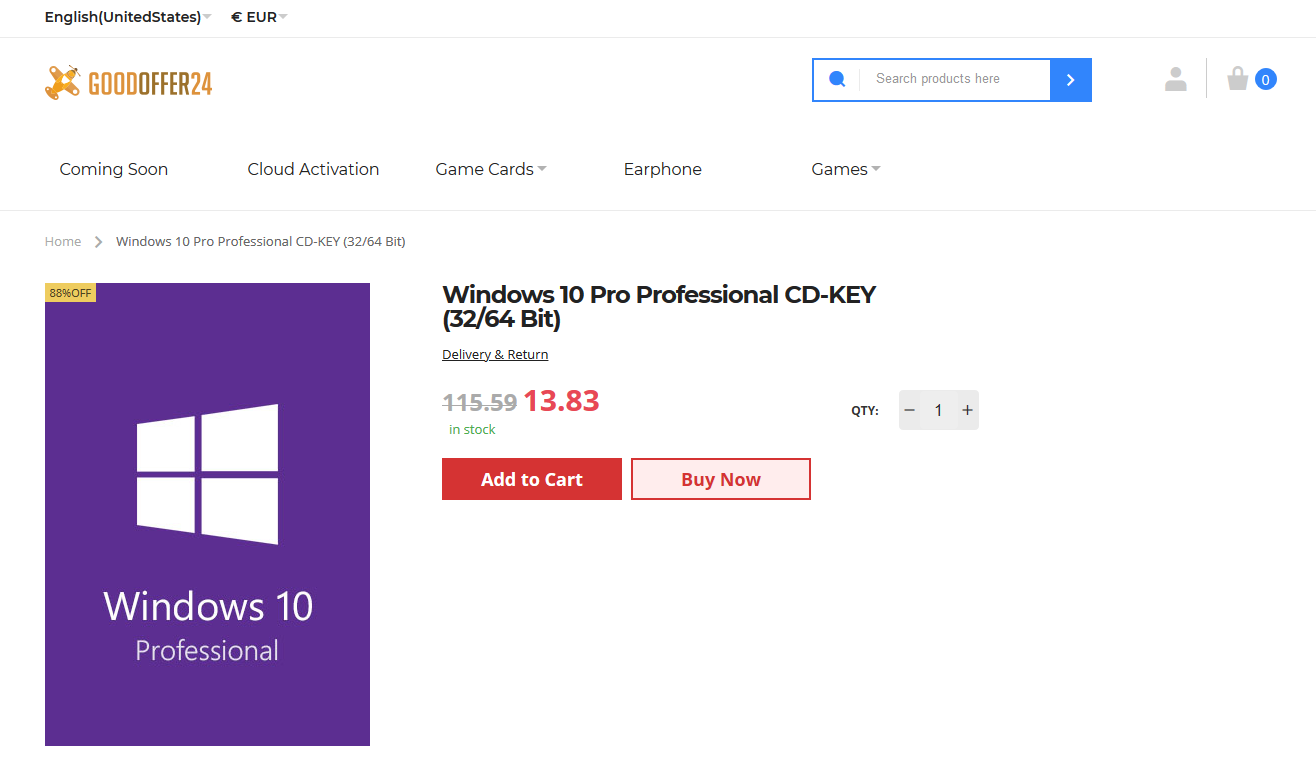Click the Windows 10 Professional product image

pyautogui.click(x=207, y=514)
